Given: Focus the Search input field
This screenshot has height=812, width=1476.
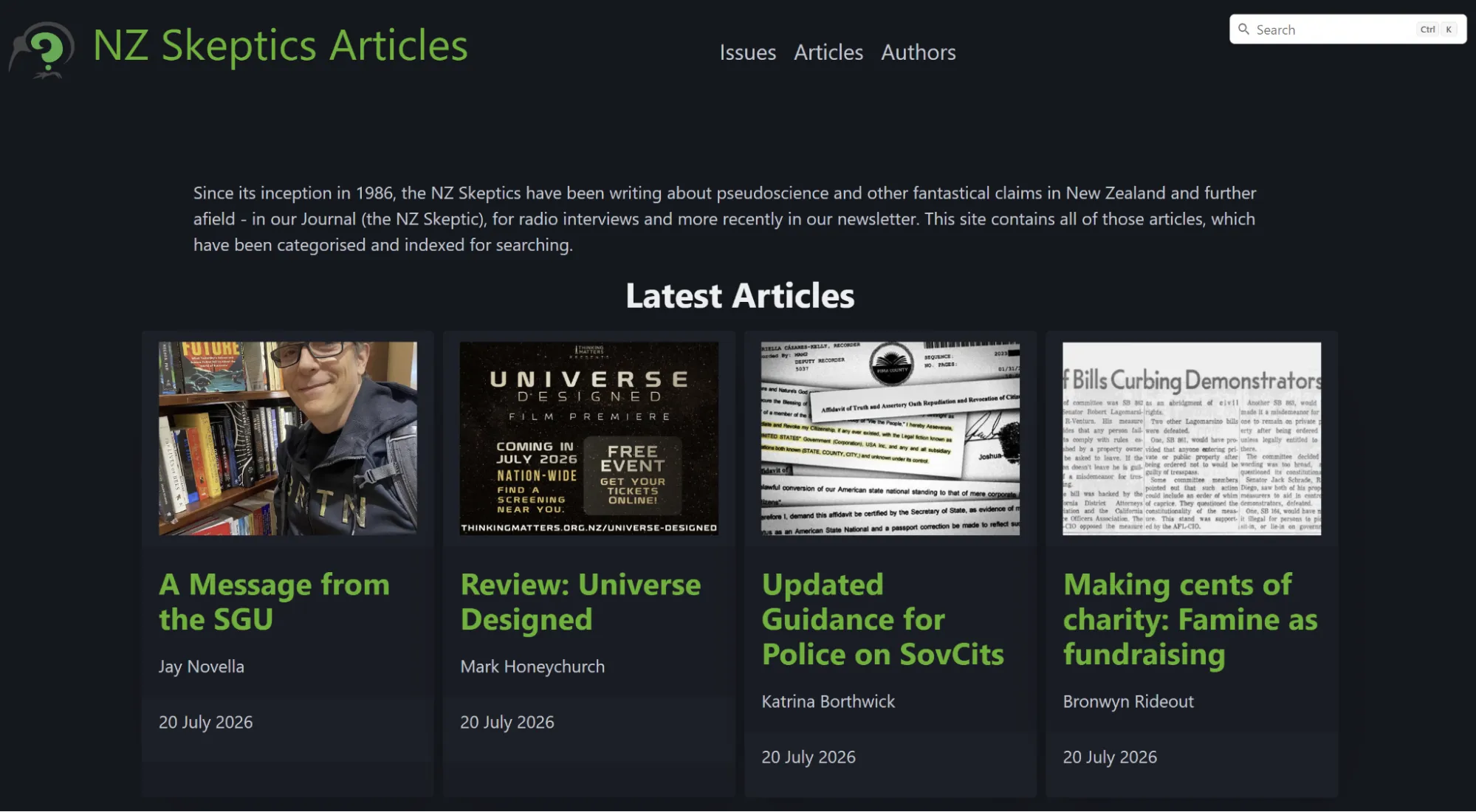Looking at the screenshot, I should click(1348, 30).
